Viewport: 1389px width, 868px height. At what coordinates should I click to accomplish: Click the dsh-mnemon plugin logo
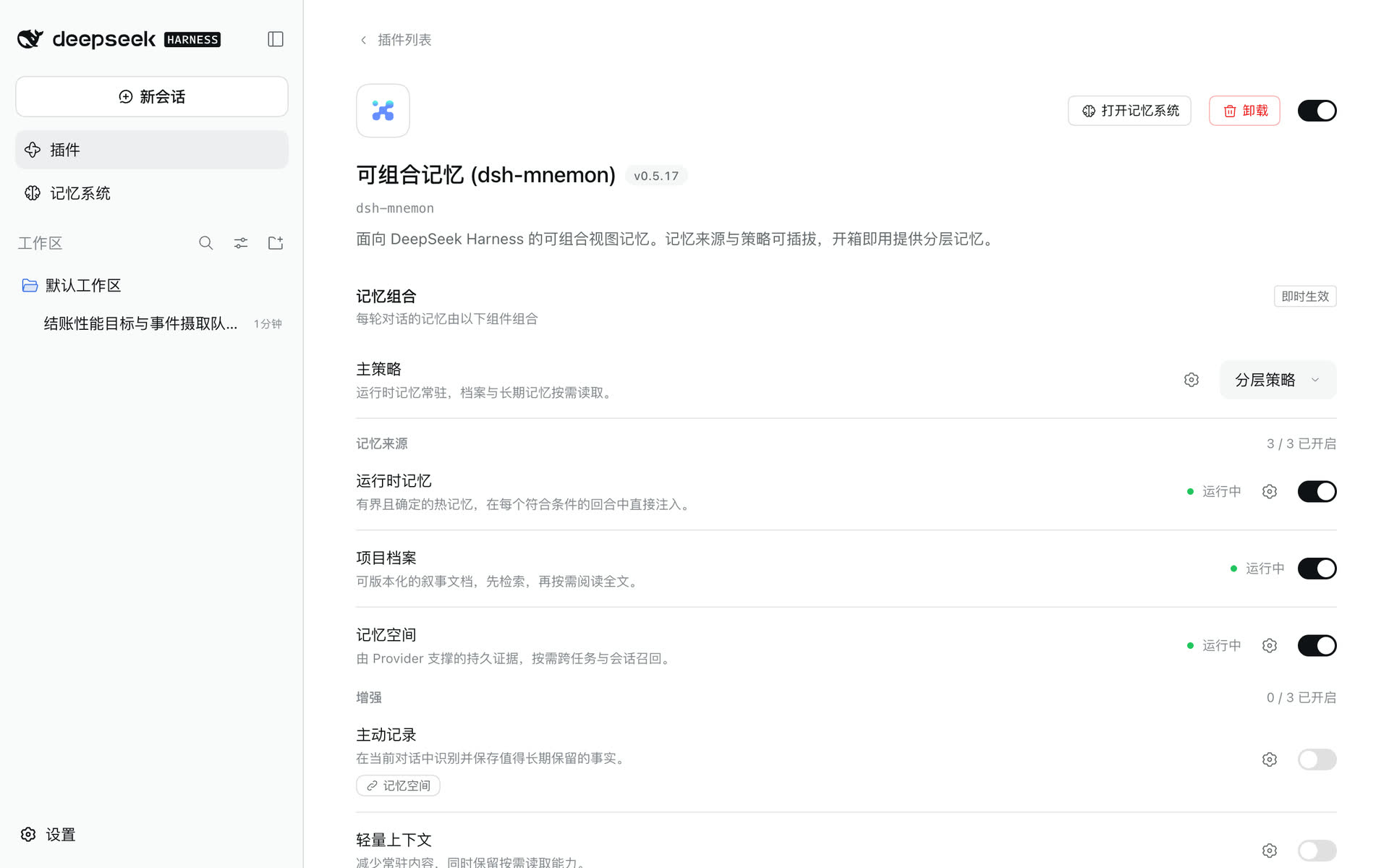pyautogui.click(x=383, y=111)
